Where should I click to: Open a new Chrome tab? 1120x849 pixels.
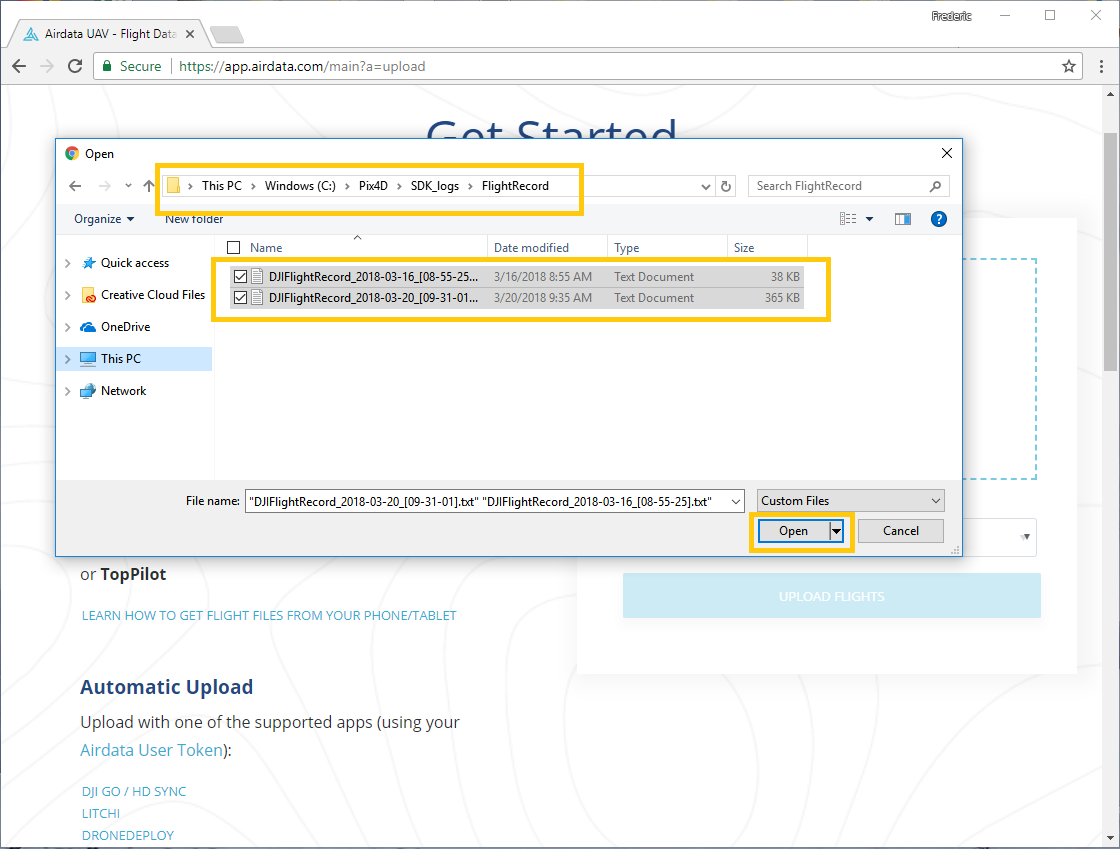(227, 34)
